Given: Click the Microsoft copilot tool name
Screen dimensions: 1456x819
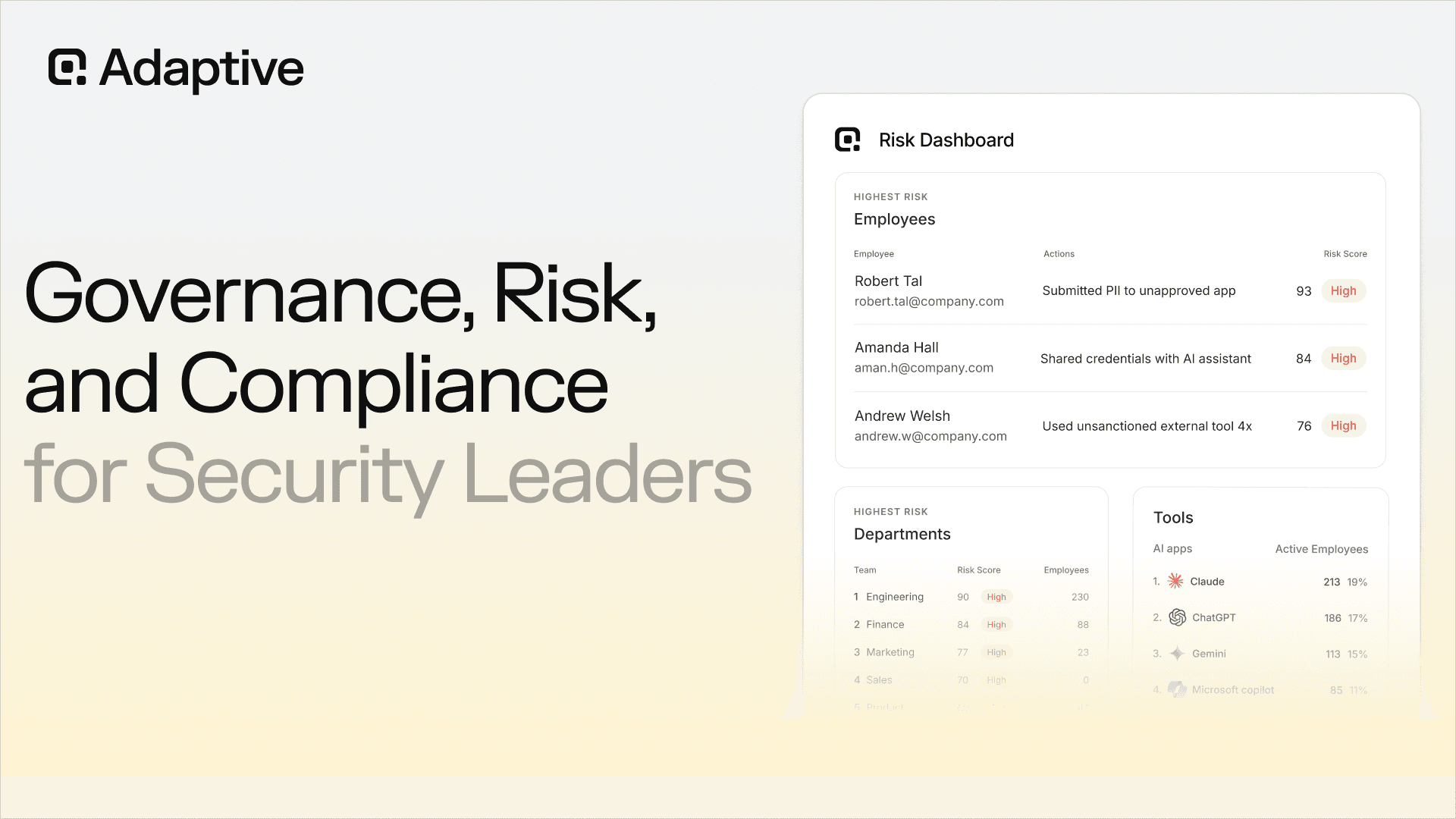Looking at the screenshot, I should (x=1232, y=690).
